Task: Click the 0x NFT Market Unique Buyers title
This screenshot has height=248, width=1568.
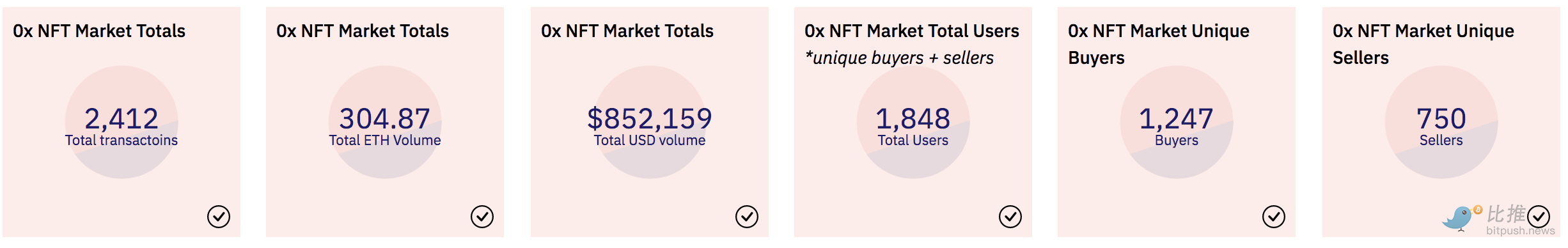Action: tap(1159, 44)
